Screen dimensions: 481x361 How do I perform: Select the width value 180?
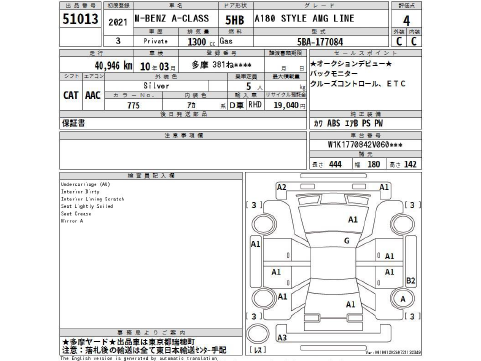click(x=374, y=164)
